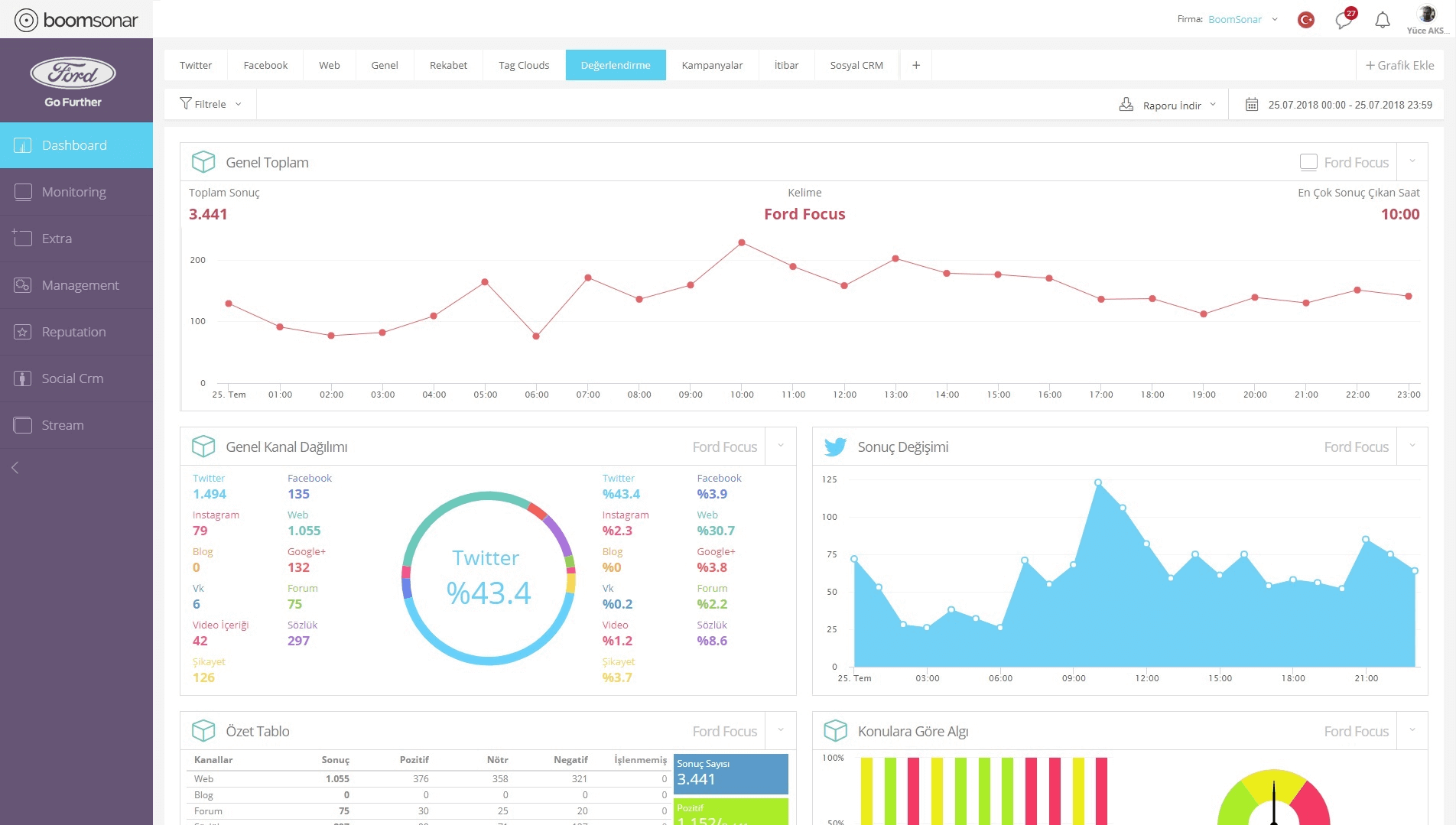Open the Kampanyalar tab
1456x825 pixels.
[712, 65]
